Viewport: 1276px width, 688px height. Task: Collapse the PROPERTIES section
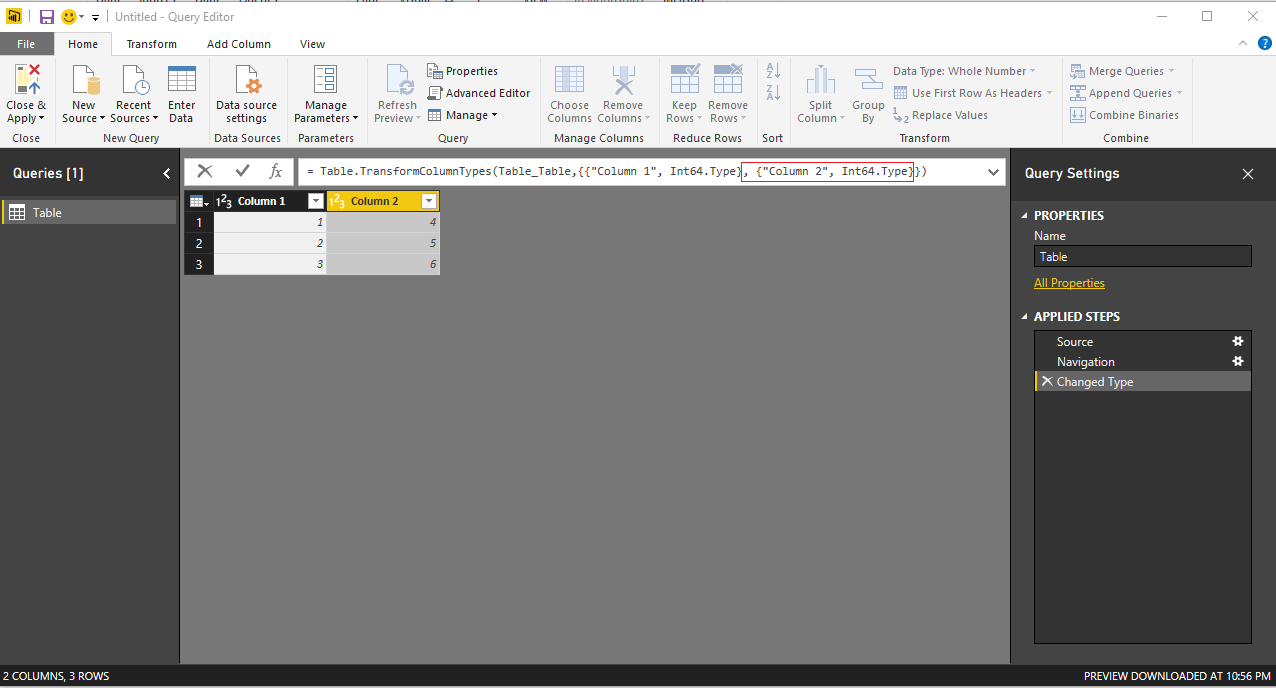1024,215
